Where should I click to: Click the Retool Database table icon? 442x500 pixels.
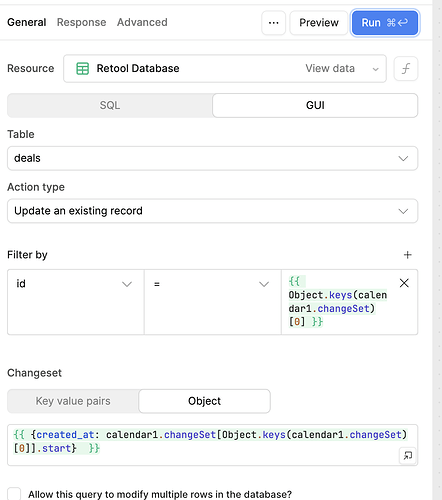coord(82,69)
